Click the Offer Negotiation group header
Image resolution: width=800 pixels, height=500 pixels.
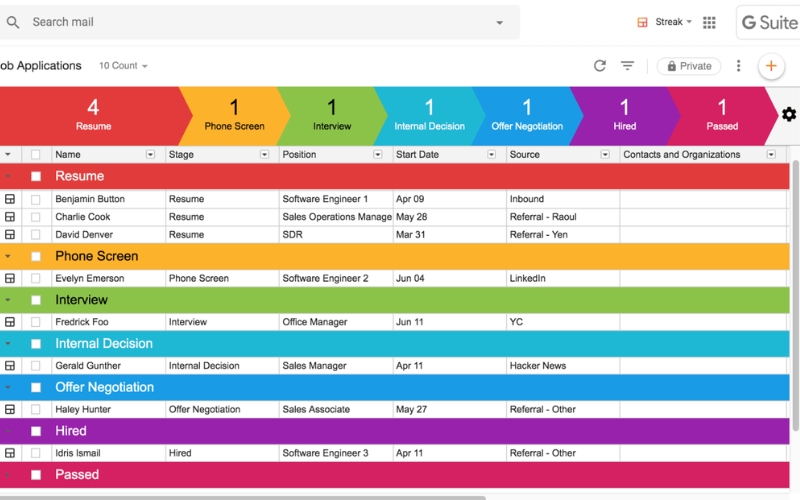pyautogui.click(x=394, y=387)
